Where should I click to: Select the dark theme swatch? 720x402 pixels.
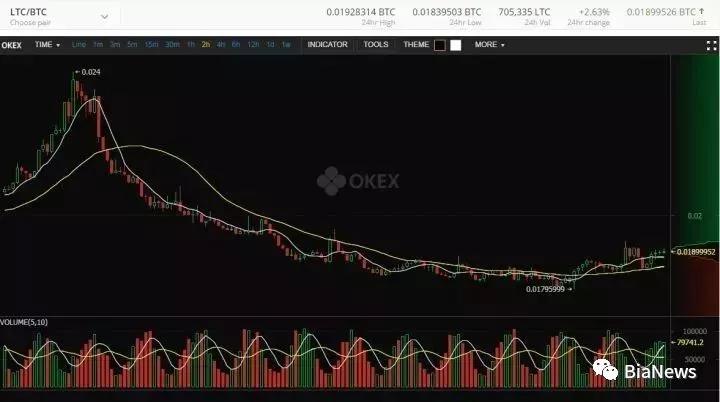tap(439, 45)
